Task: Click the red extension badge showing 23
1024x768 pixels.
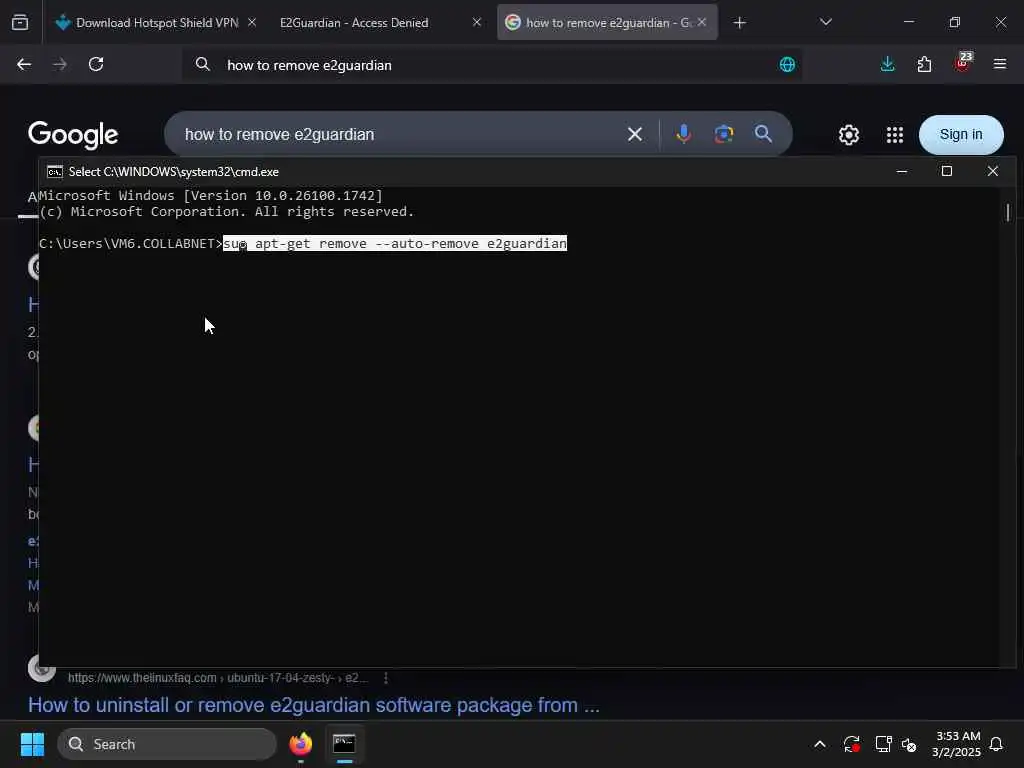Action: pos(963,61)
